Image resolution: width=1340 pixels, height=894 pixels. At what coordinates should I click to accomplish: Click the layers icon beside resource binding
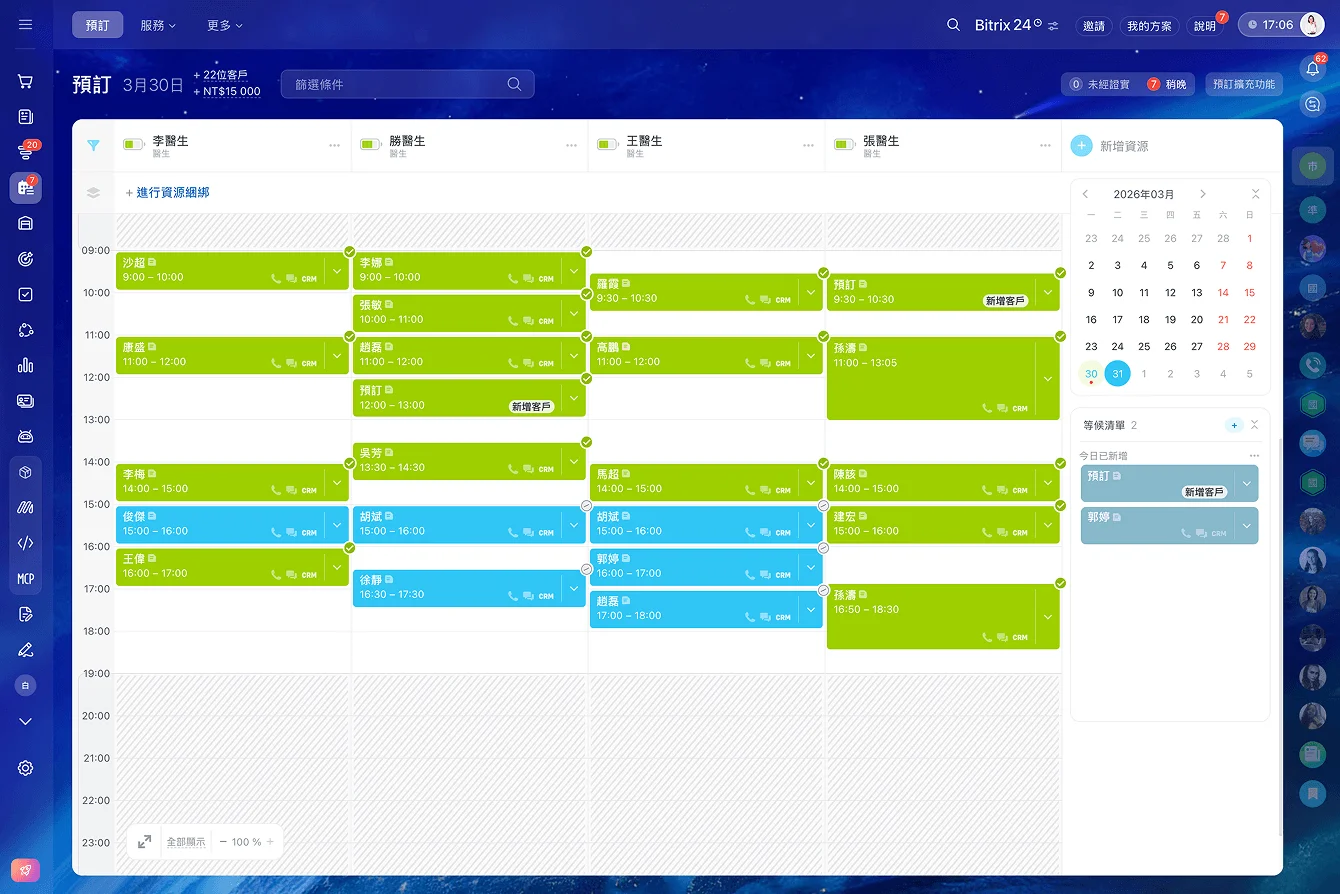pyautogui.click(x=93, y=193)
